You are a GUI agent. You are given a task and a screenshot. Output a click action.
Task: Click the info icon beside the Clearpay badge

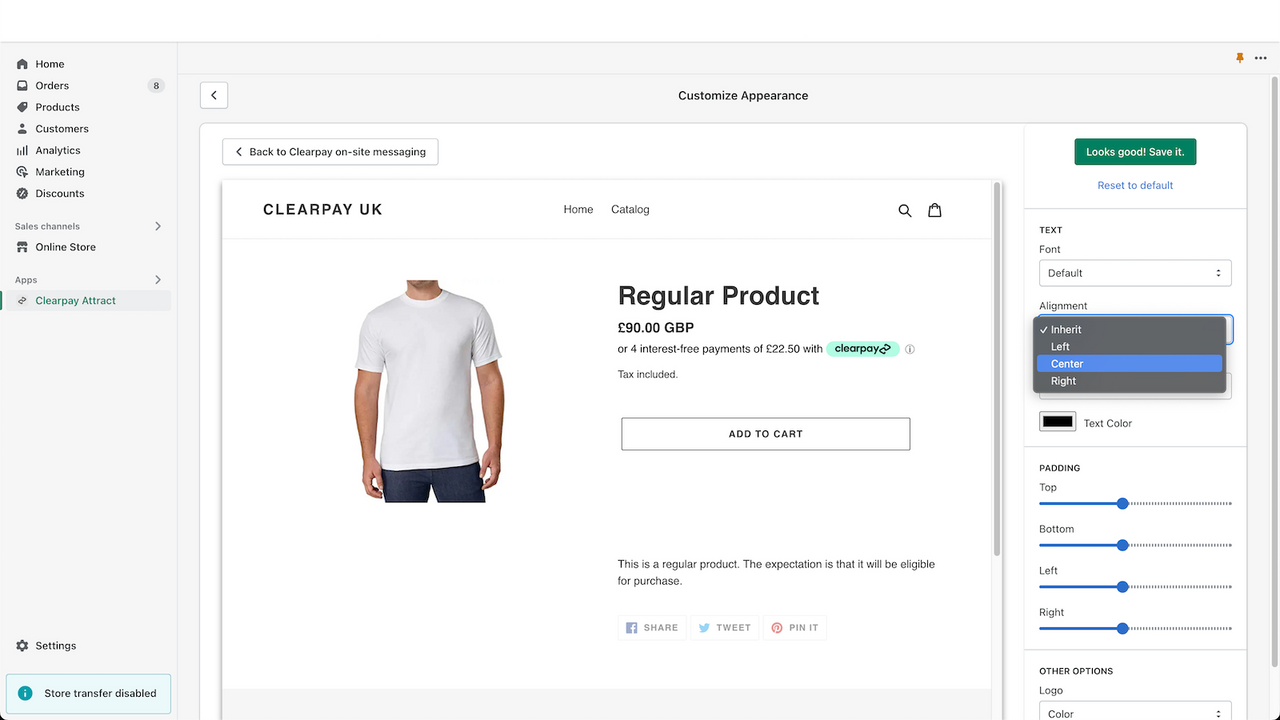tap(909, 349)
